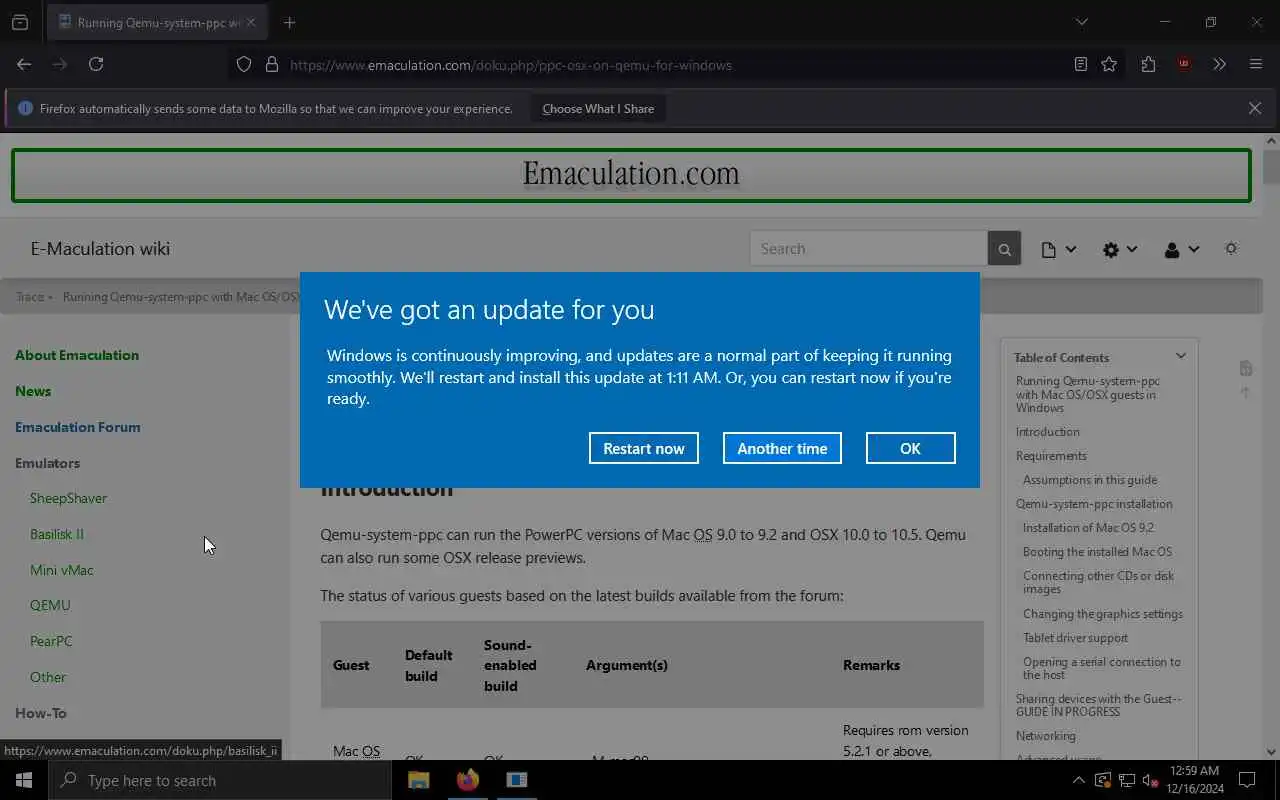This screenshot has width=1280, height=800.
Task: Open the uBlock Origin extension icon
Action: [1184, 64]
